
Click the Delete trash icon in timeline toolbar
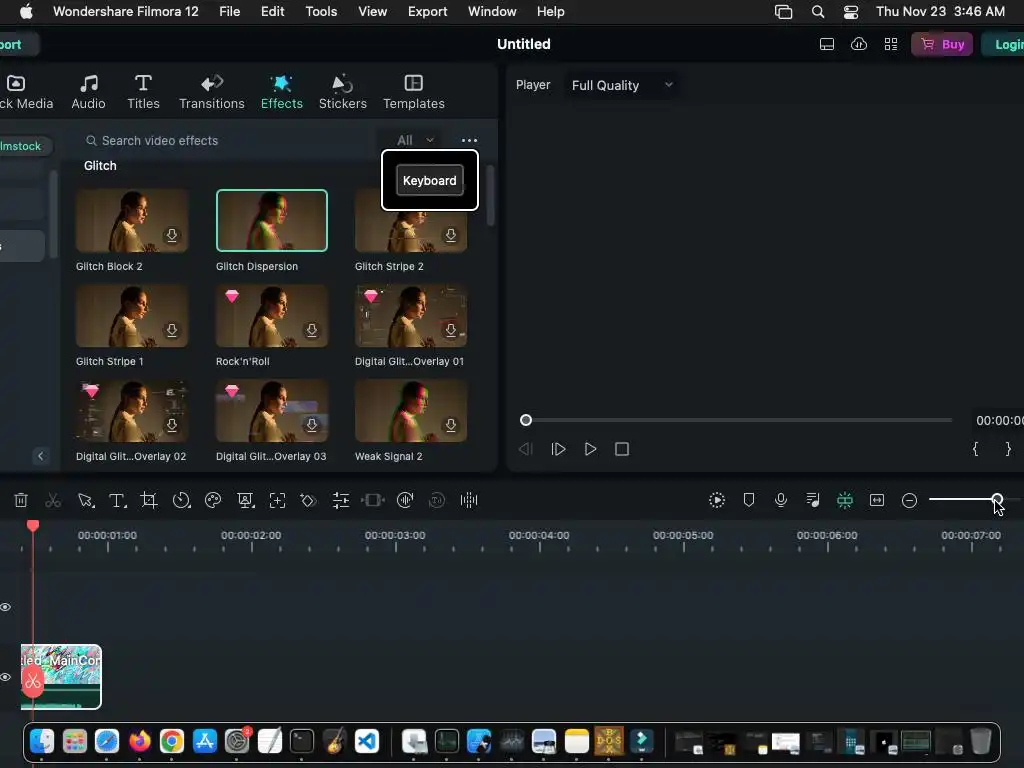coord(21,500)
